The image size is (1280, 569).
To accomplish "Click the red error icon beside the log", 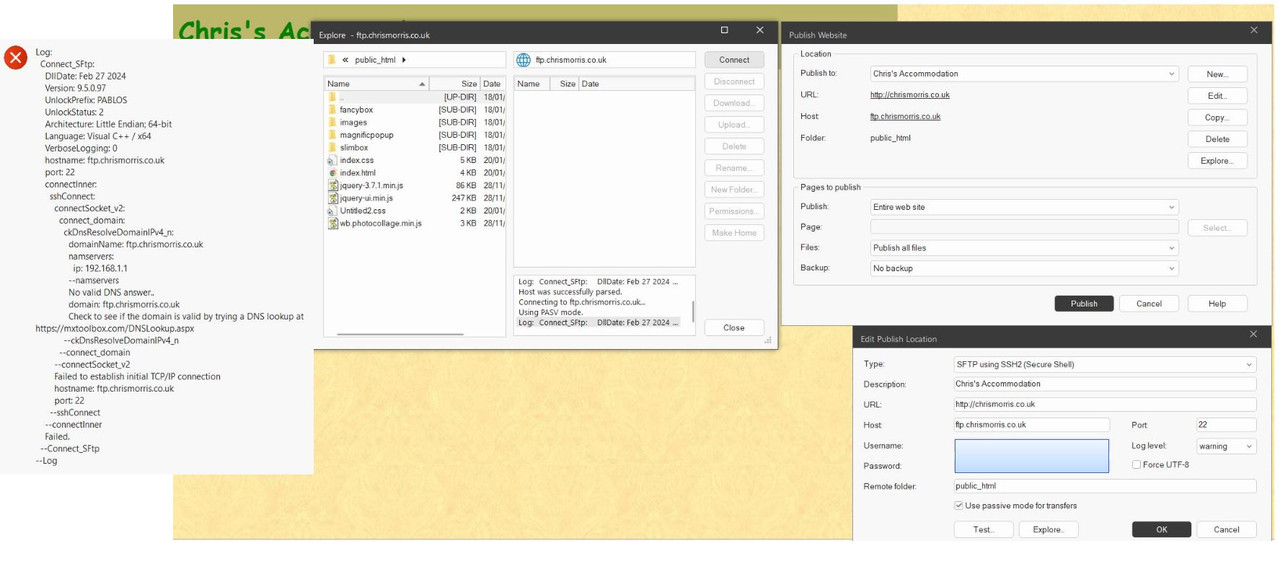I will pyautogui.click(x=15, y=57).
